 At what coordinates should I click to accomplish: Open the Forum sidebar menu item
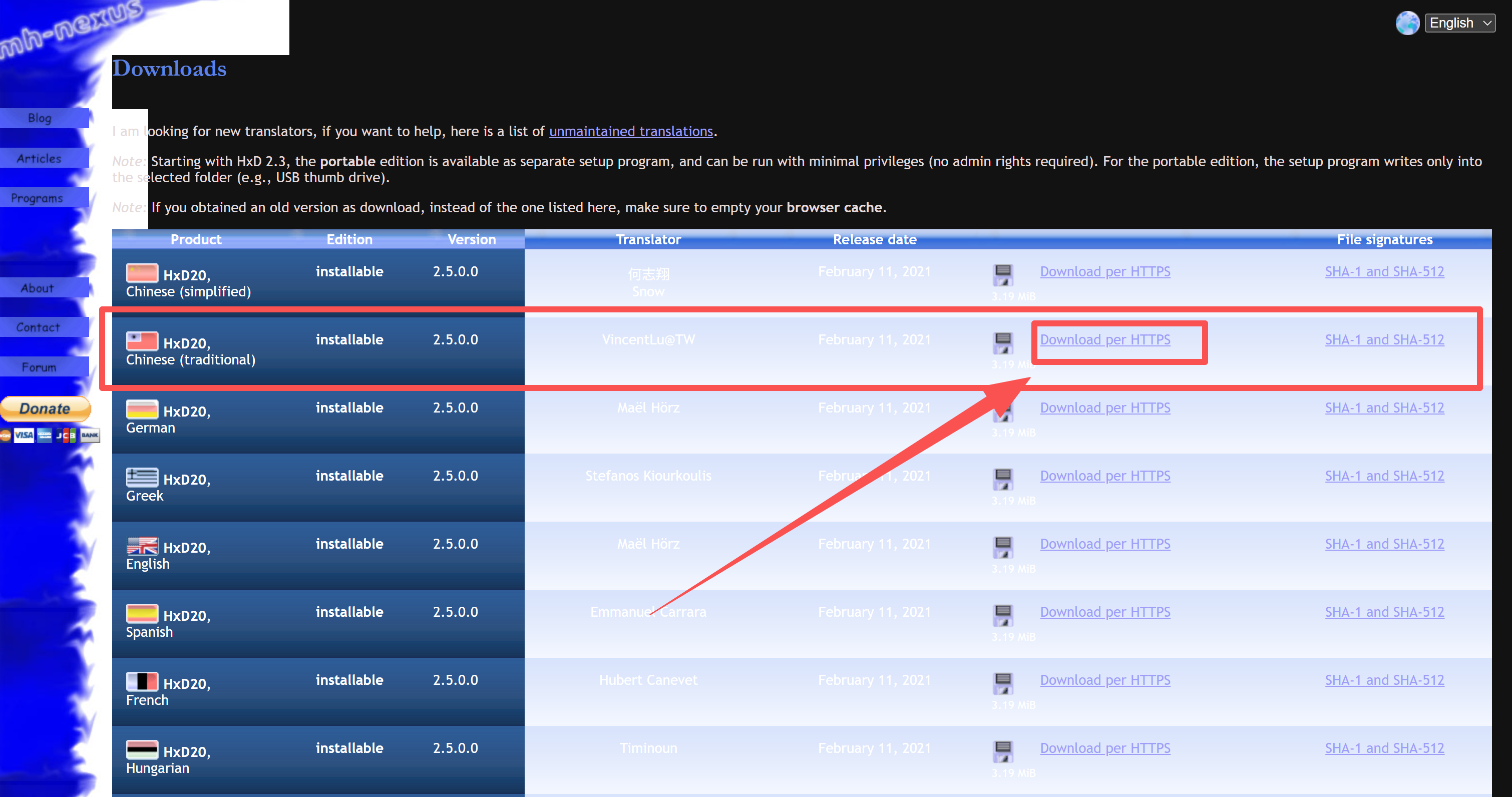(x=40, y=367)
